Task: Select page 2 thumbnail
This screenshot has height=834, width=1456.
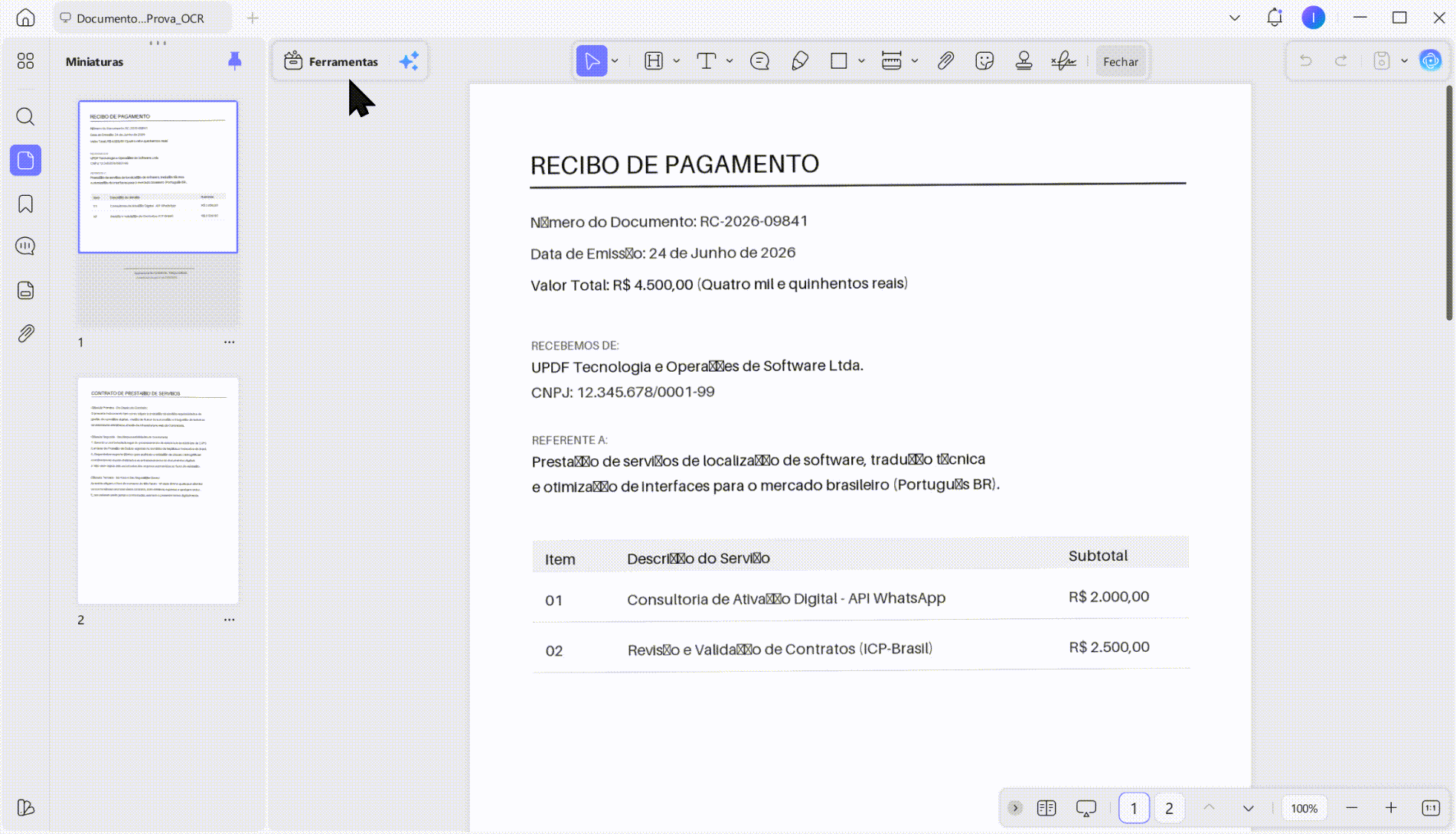Action: click(158, 490)
